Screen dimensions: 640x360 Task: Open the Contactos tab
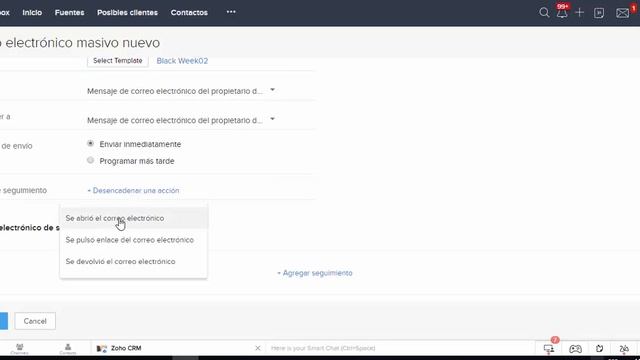click(189, 13)
